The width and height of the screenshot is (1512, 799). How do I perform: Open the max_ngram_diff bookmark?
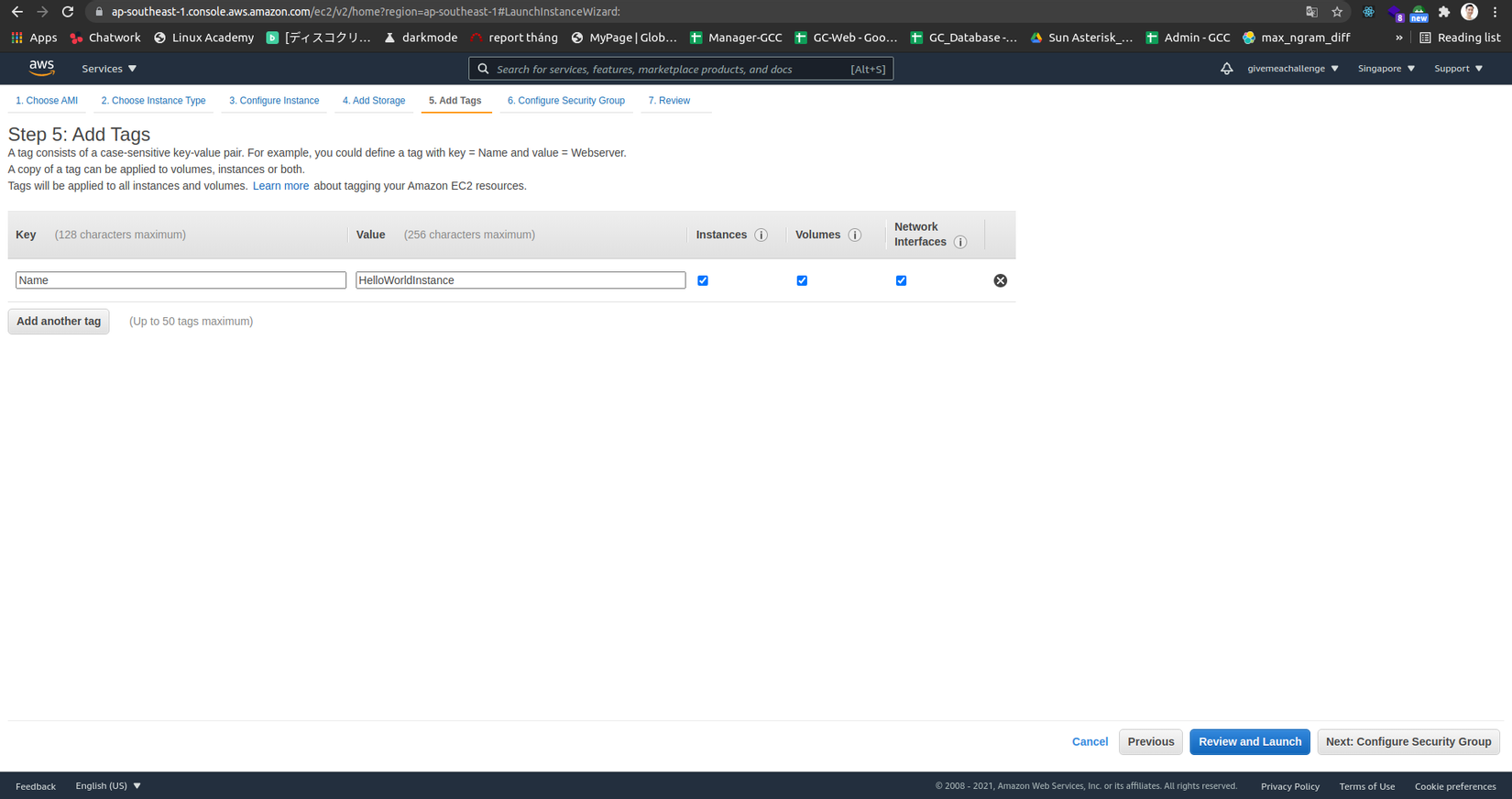click(1297, 38)
